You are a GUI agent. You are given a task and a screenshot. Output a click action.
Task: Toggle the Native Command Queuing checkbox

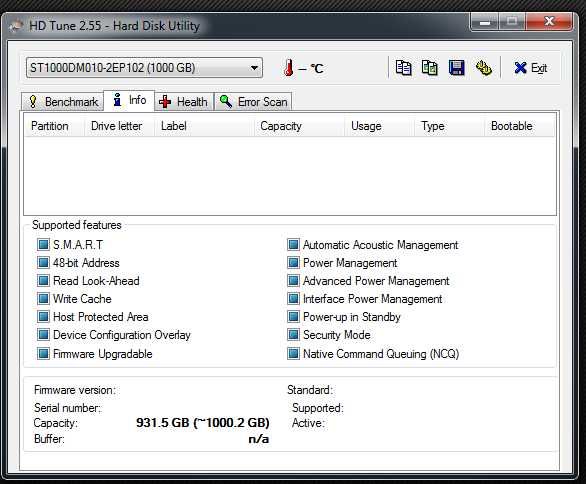click(293, 353)
